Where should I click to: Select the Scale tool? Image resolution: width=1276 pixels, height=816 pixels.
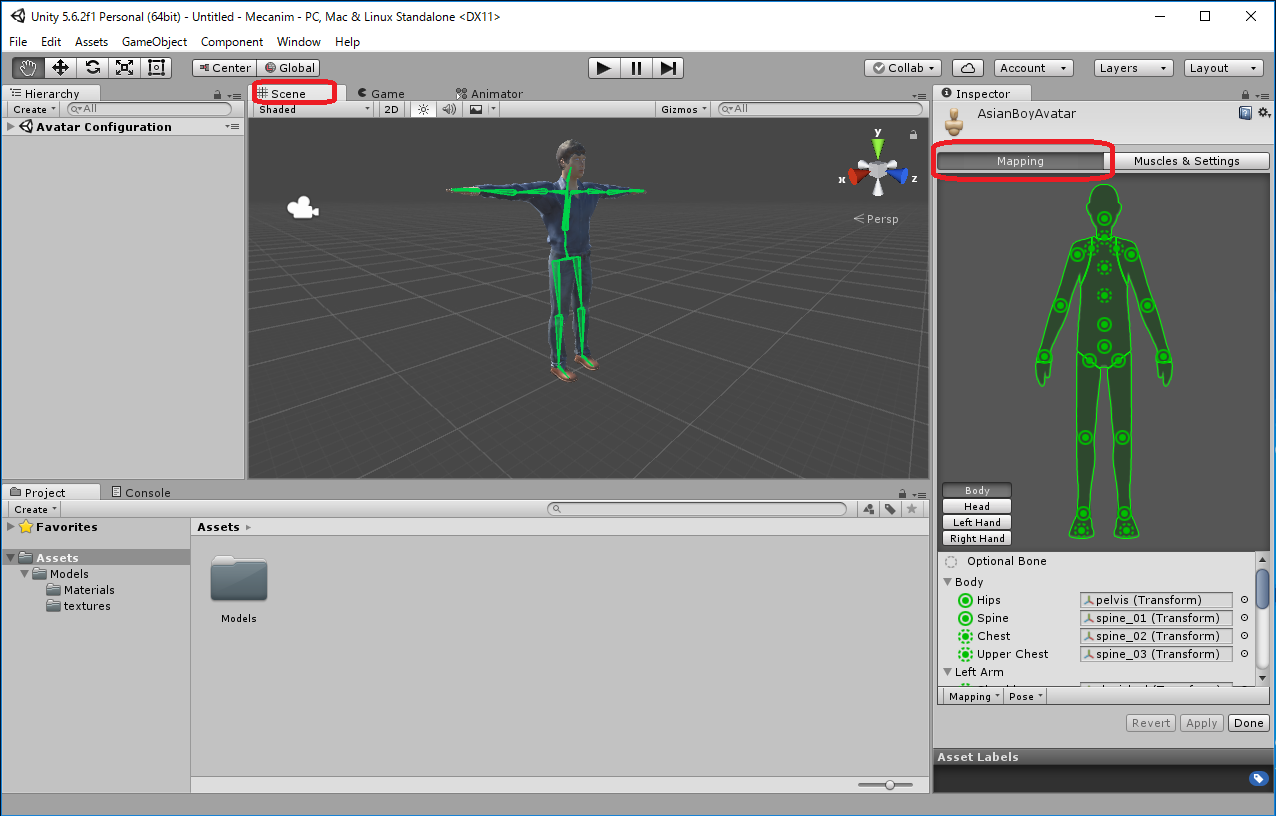tap(124, 68)
